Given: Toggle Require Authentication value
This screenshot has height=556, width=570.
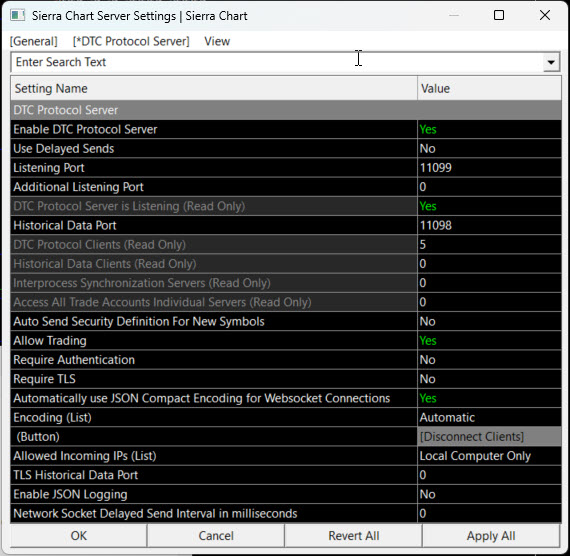Looking at the screenshot, I should 489,360.
